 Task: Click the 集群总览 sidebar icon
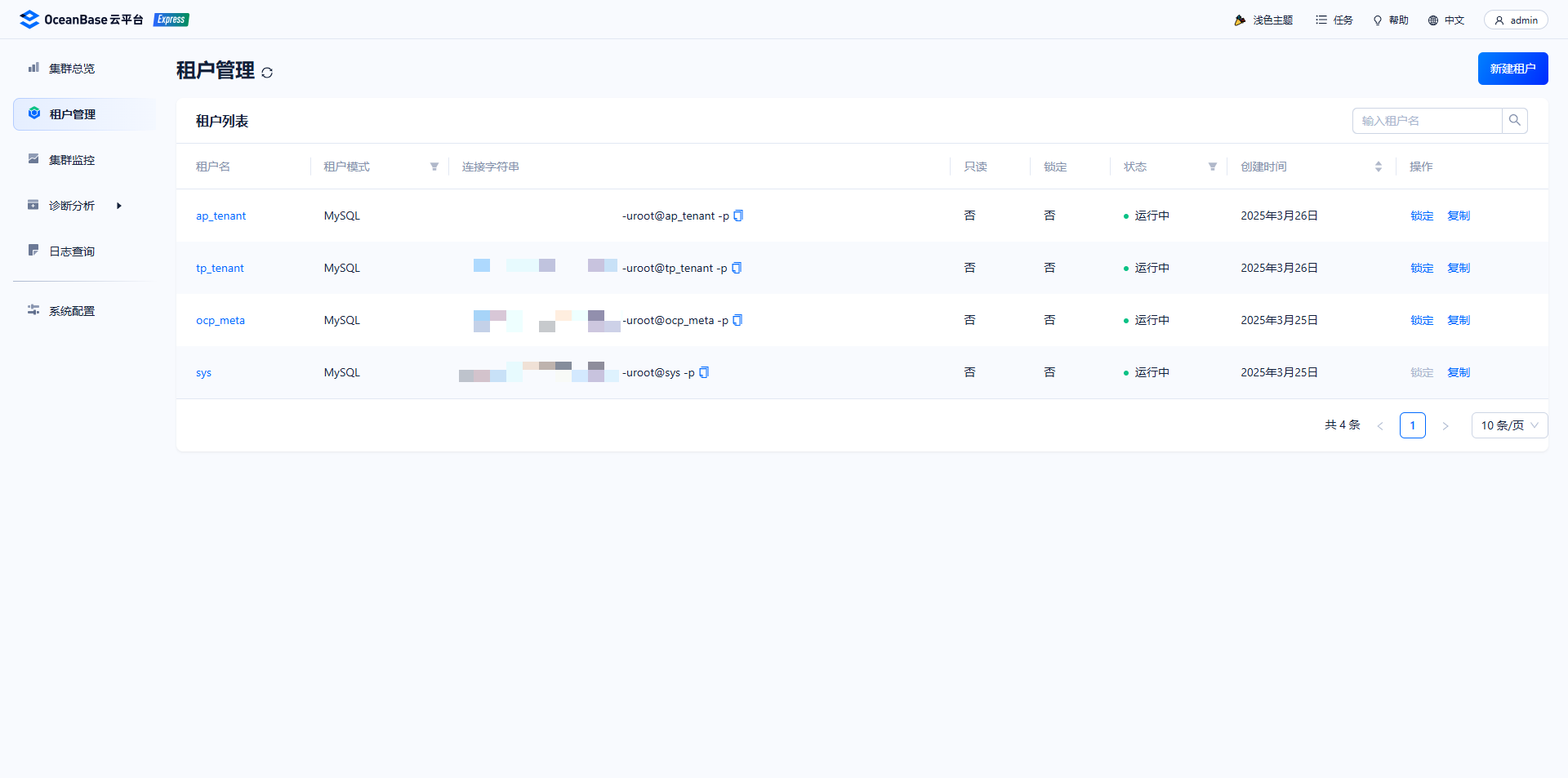(x=33, y=68)
